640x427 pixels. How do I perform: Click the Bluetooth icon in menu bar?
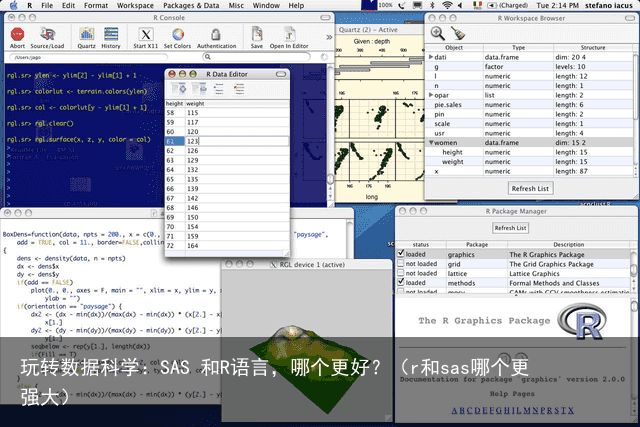(432, 5)
